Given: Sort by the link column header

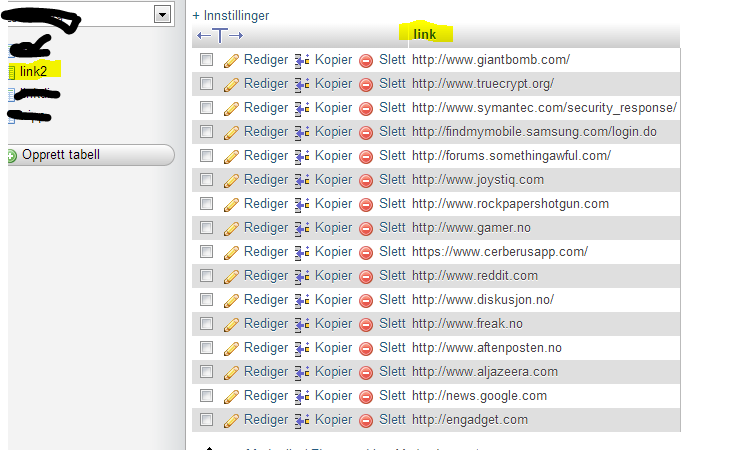Looking at the screenshot, I should tap(424, 34).
